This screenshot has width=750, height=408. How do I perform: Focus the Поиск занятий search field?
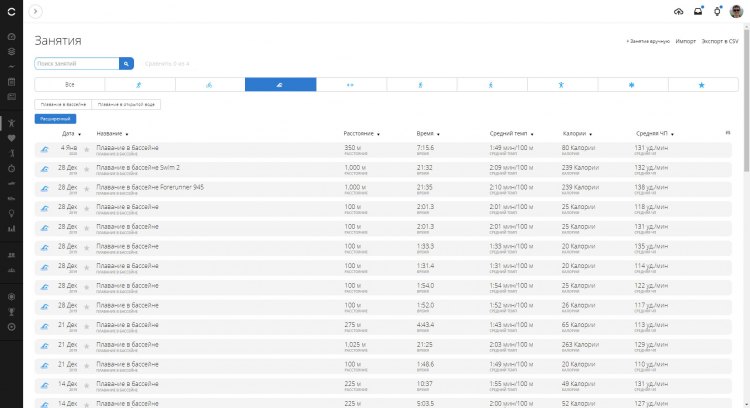coord(77,64)
